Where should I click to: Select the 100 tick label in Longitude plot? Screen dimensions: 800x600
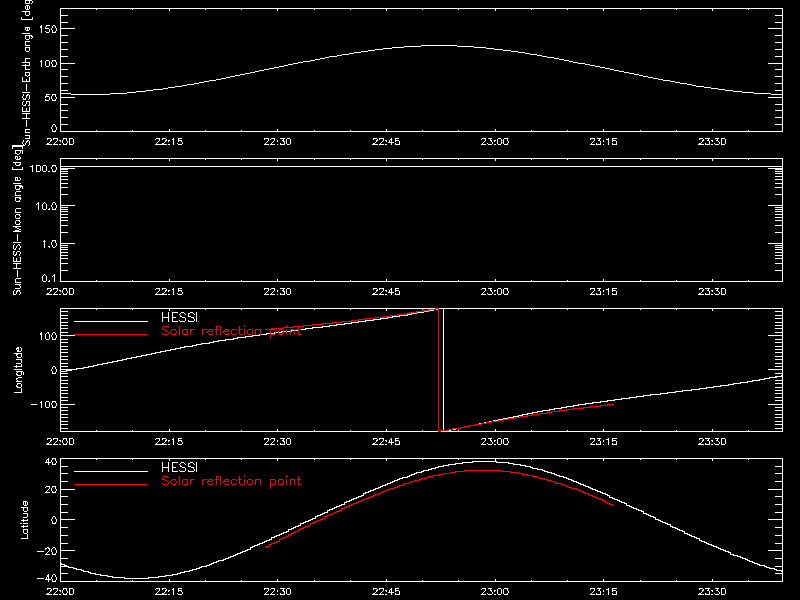click(x=48, y=336)
